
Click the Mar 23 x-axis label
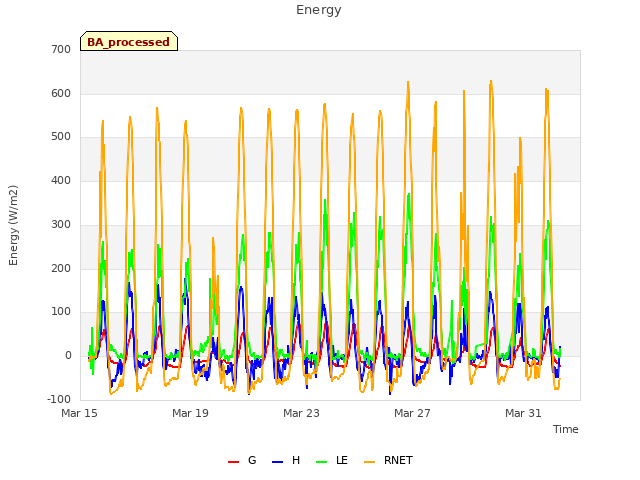(302, 413)
